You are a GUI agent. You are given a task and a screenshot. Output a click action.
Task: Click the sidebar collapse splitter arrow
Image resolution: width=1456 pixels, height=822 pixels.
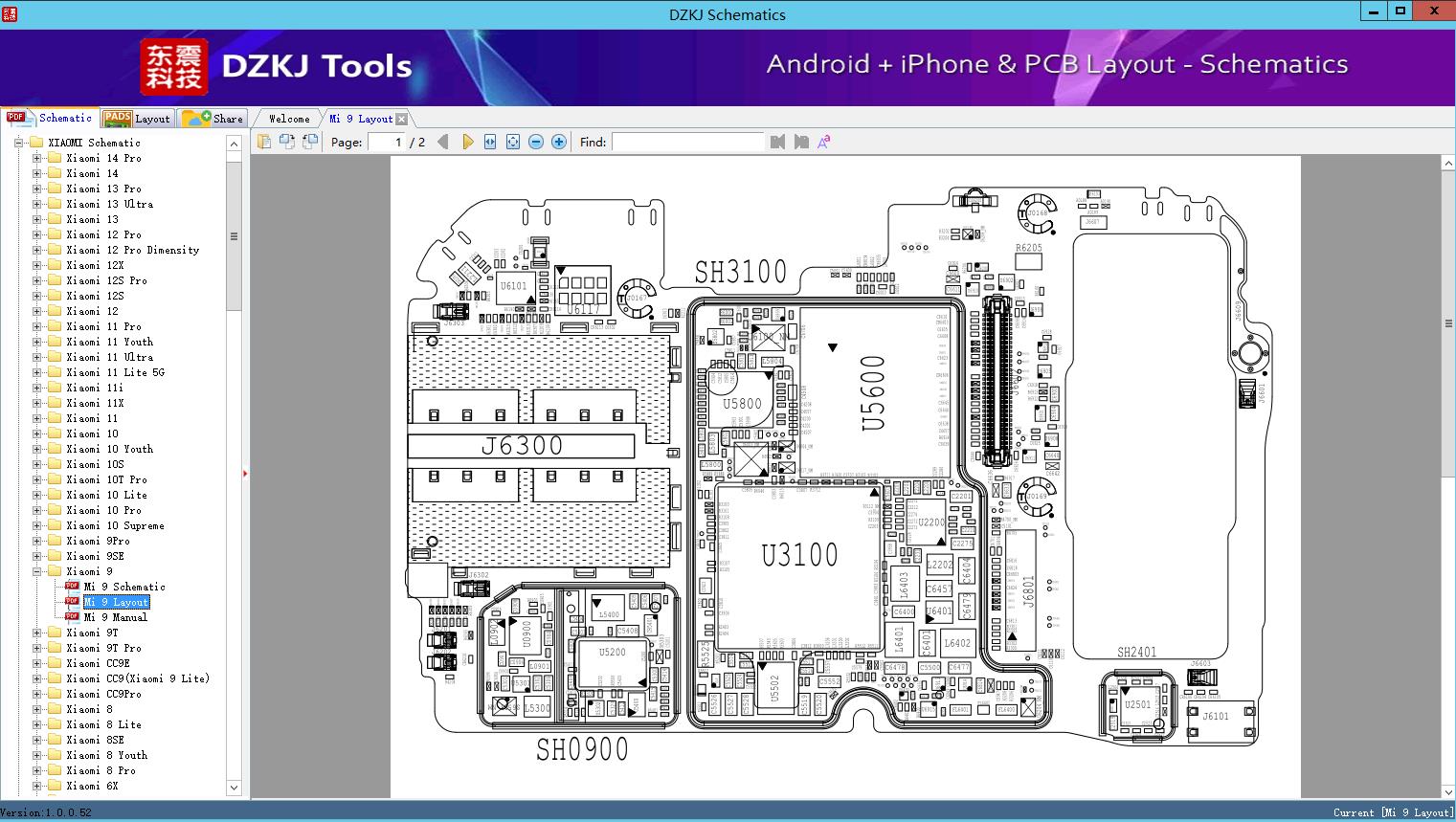point(245,473)
